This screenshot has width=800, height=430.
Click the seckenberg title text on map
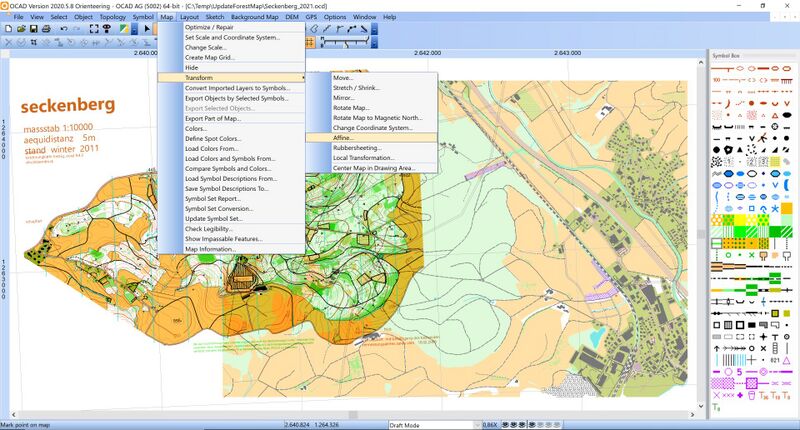pyautogui.click(x=68, y=105)
